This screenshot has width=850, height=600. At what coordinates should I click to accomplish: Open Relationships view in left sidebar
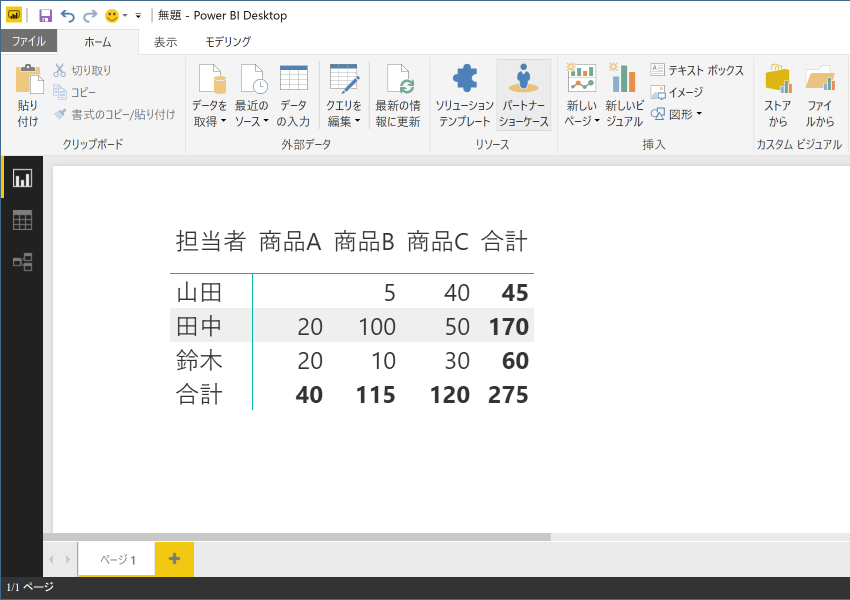pyautogui.click(x=22, y=262)
